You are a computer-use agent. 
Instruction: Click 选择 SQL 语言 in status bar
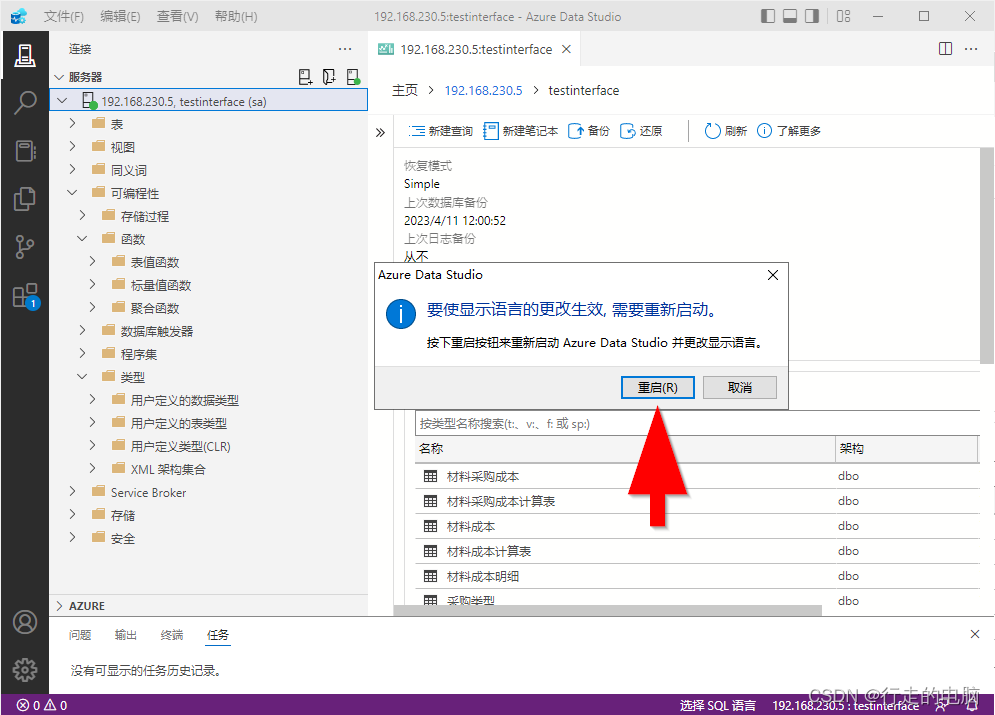pos(716,704)
